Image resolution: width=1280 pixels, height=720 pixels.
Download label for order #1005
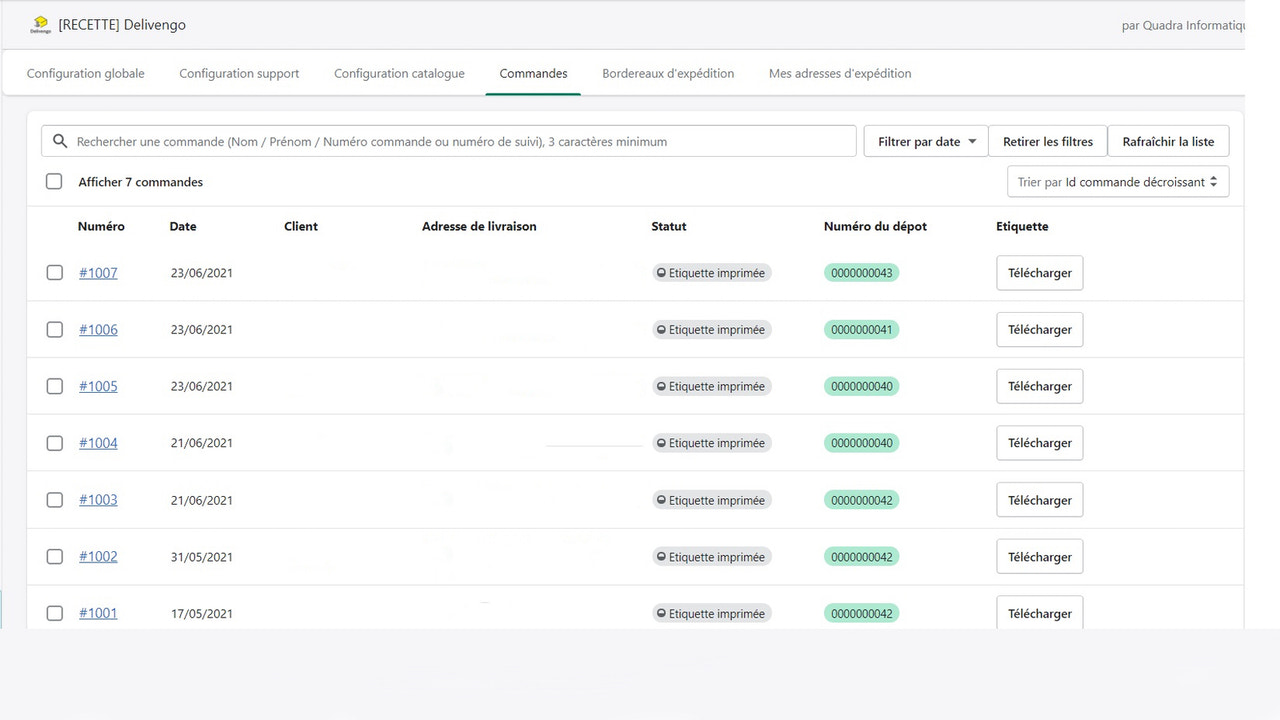(x=1040, y=386)
